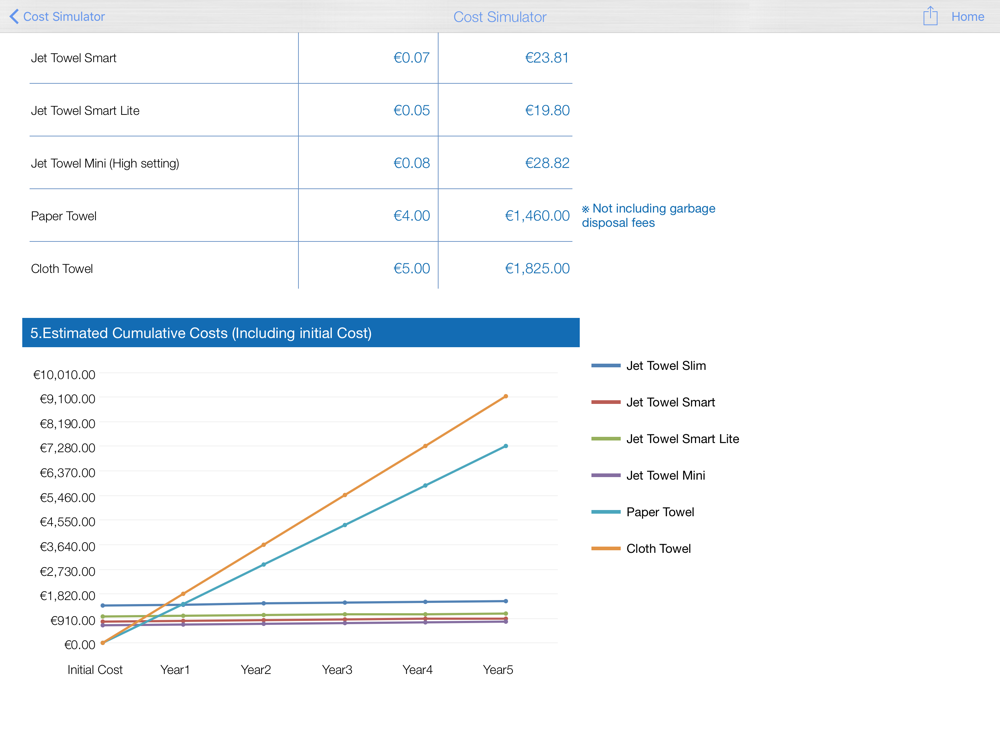
Task: Toggle Jet Towel Smart Lite legend entry
Action: click(x=682, y=439)
